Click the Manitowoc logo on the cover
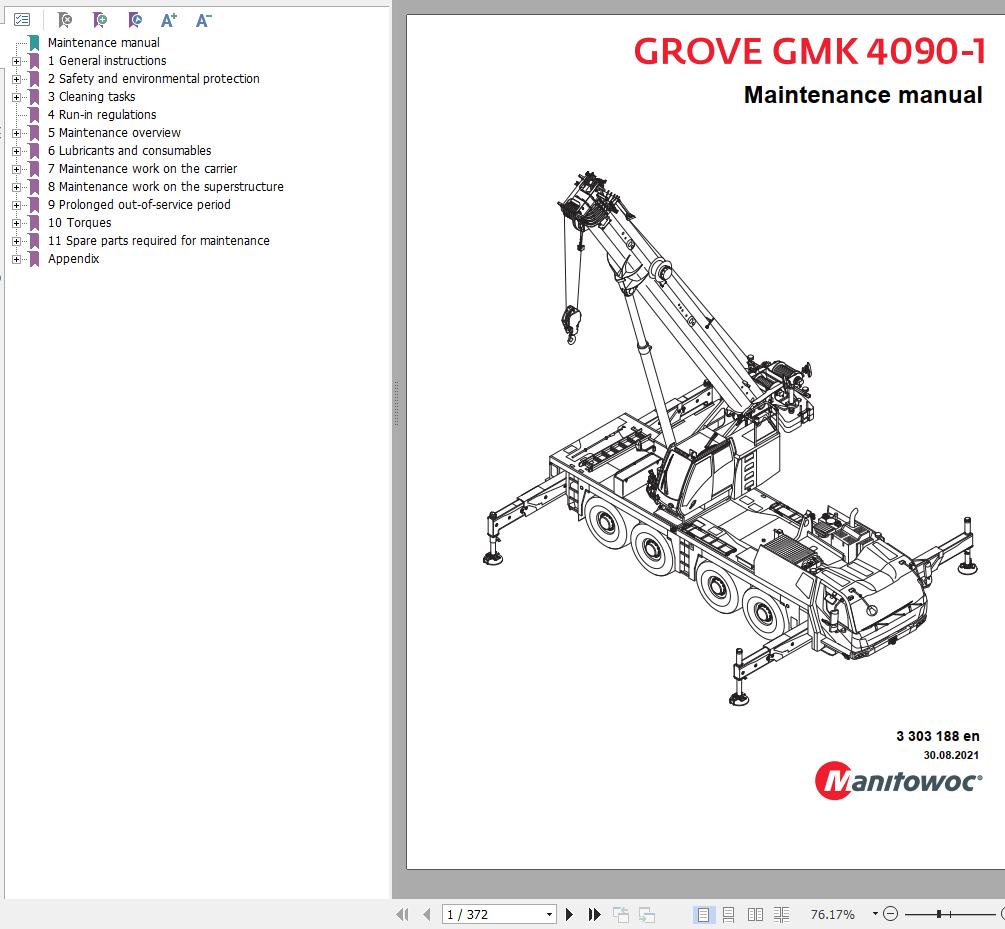Viewport: 1005px width, 929px height. point(898,781)
